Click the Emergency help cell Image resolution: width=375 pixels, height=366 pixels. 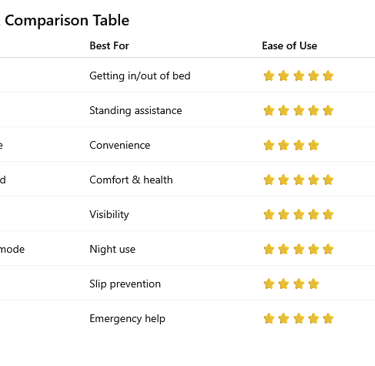[x=127, y=319]
